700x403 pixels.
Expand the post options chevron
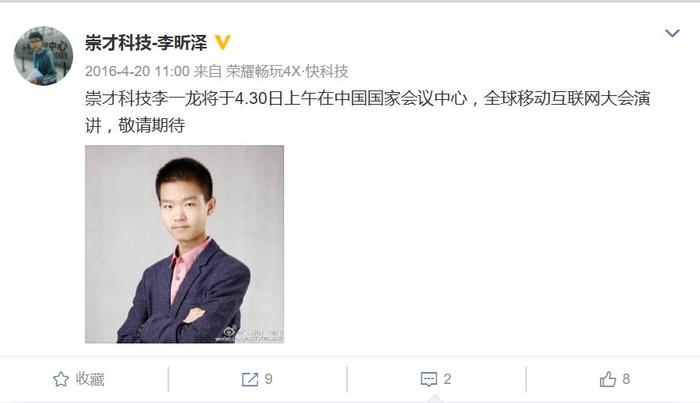(672, 33)
